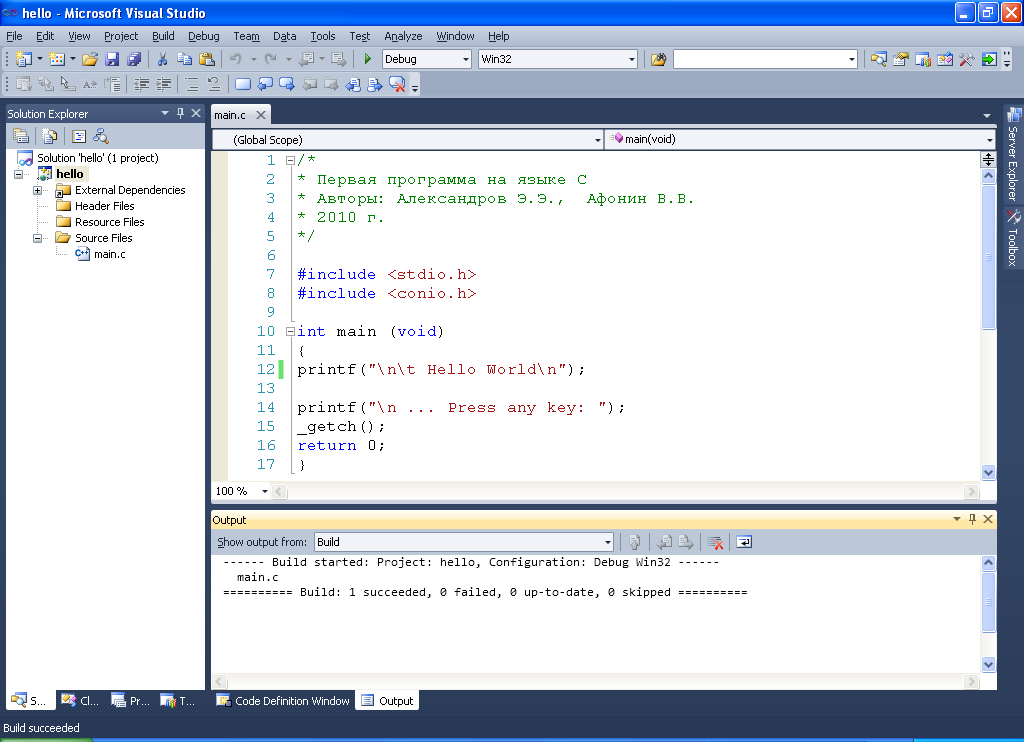1024x742 pixels.
Task: Clear all bookmarks icon with red X
Action: (397, 84)
